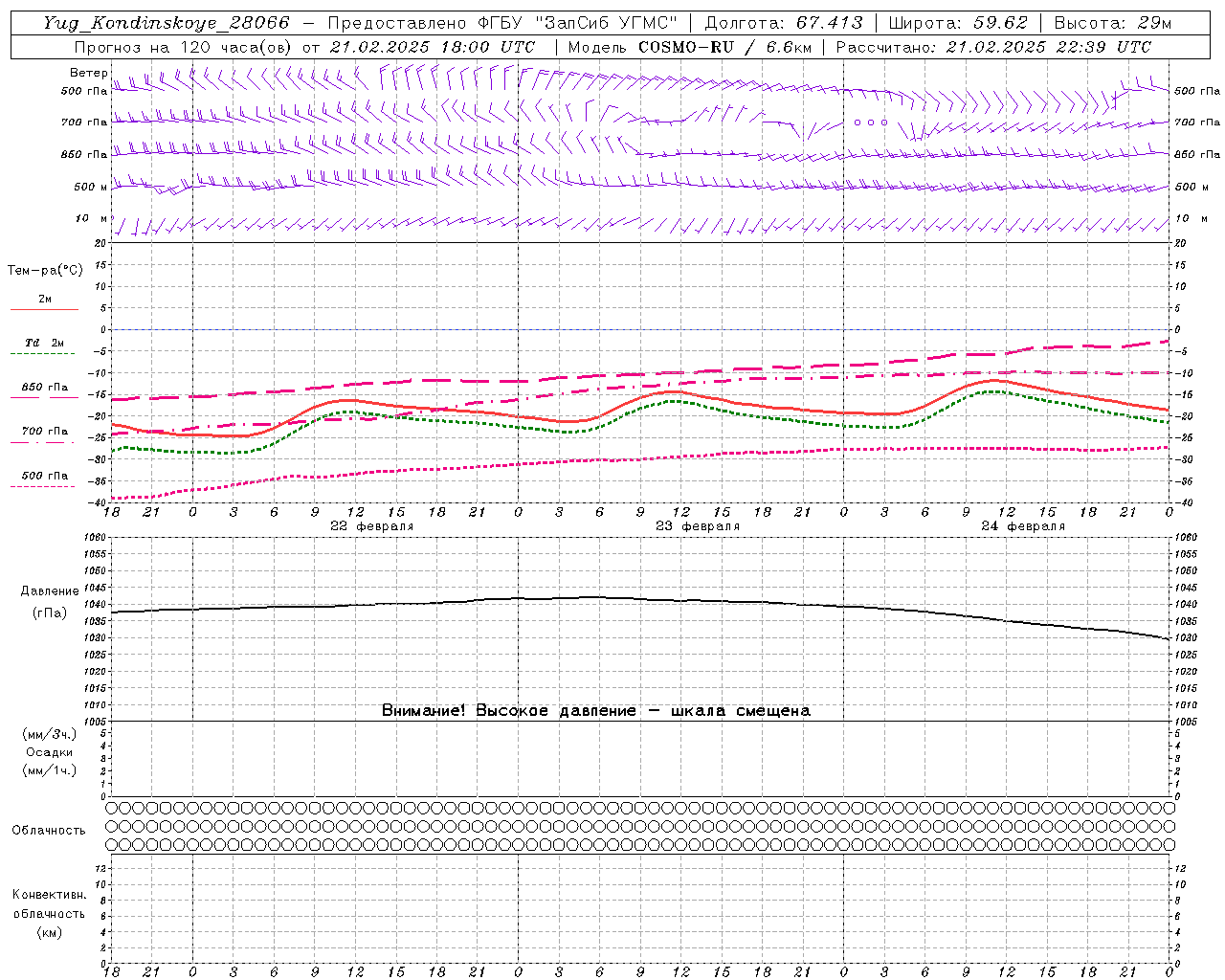1225x980 pixels.
Task: Click the high pressure warning Внимание! text
Action: click(595, 710)
